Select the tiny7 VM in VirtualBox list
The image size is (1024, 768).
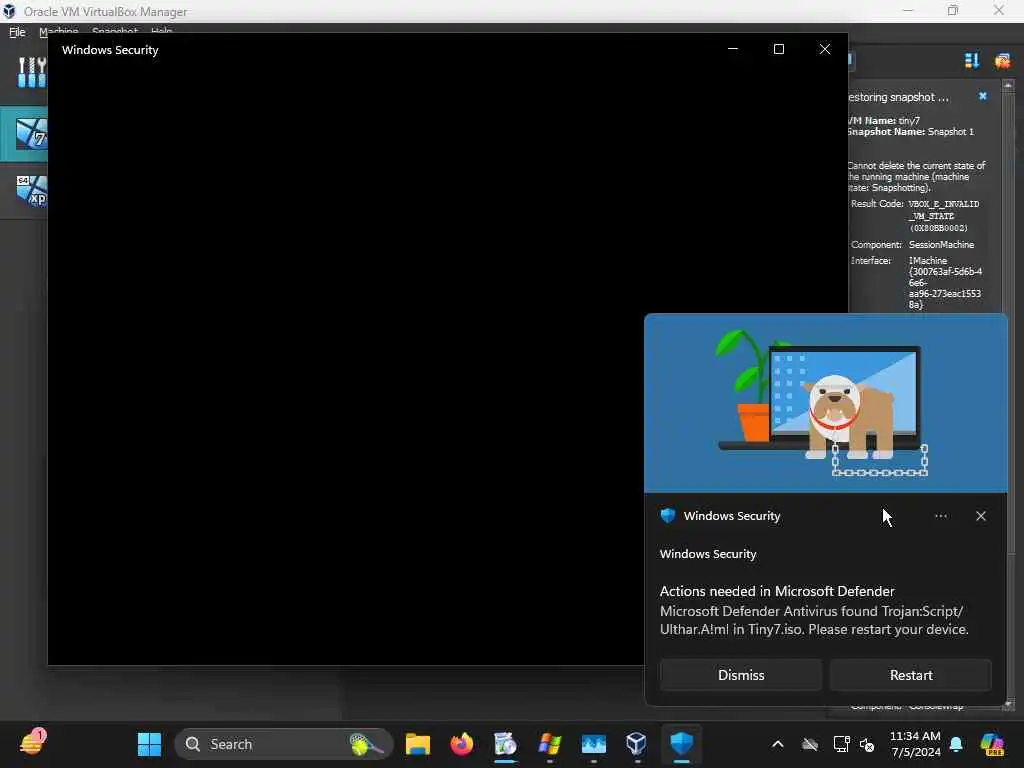click(24, 134)
